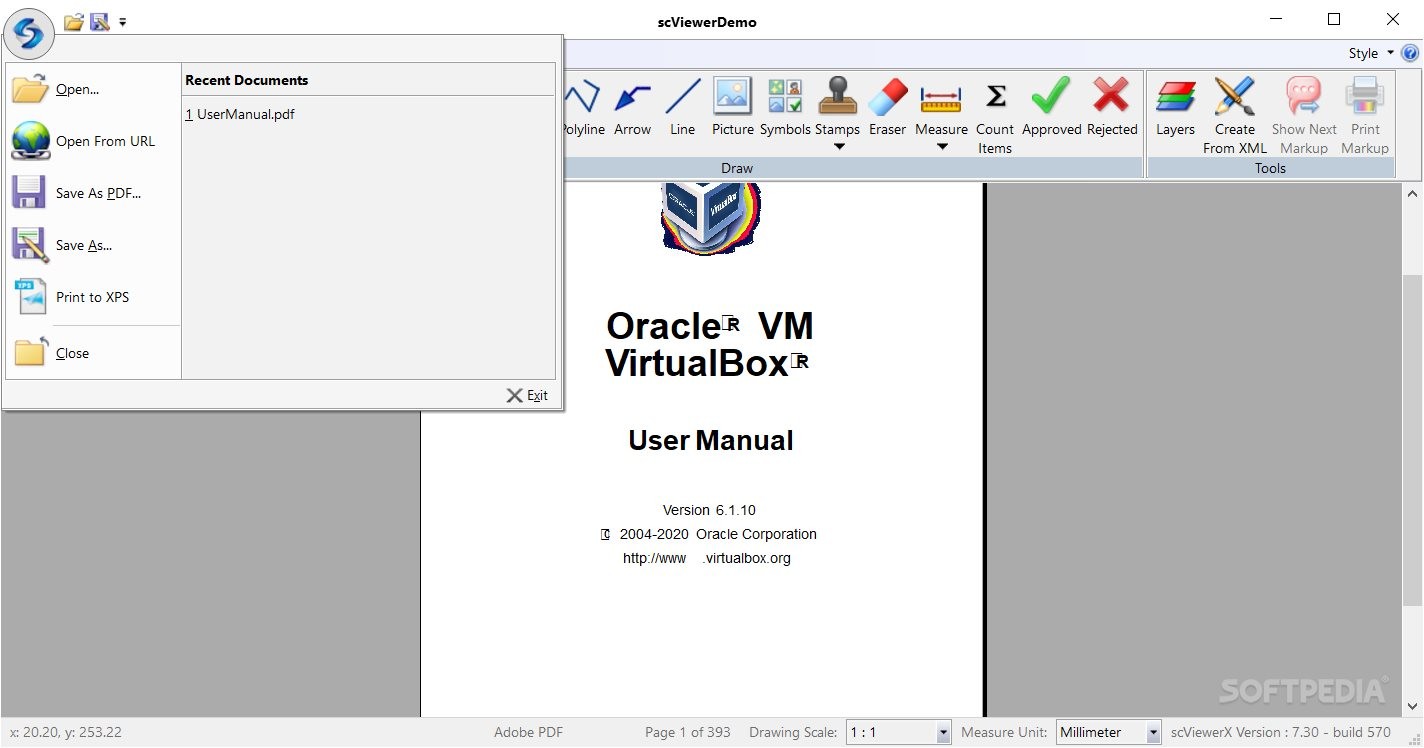Click the virtualbox.org URL on the page
Viewport: 1424px width, 748px height.
[x=707, y=558]
